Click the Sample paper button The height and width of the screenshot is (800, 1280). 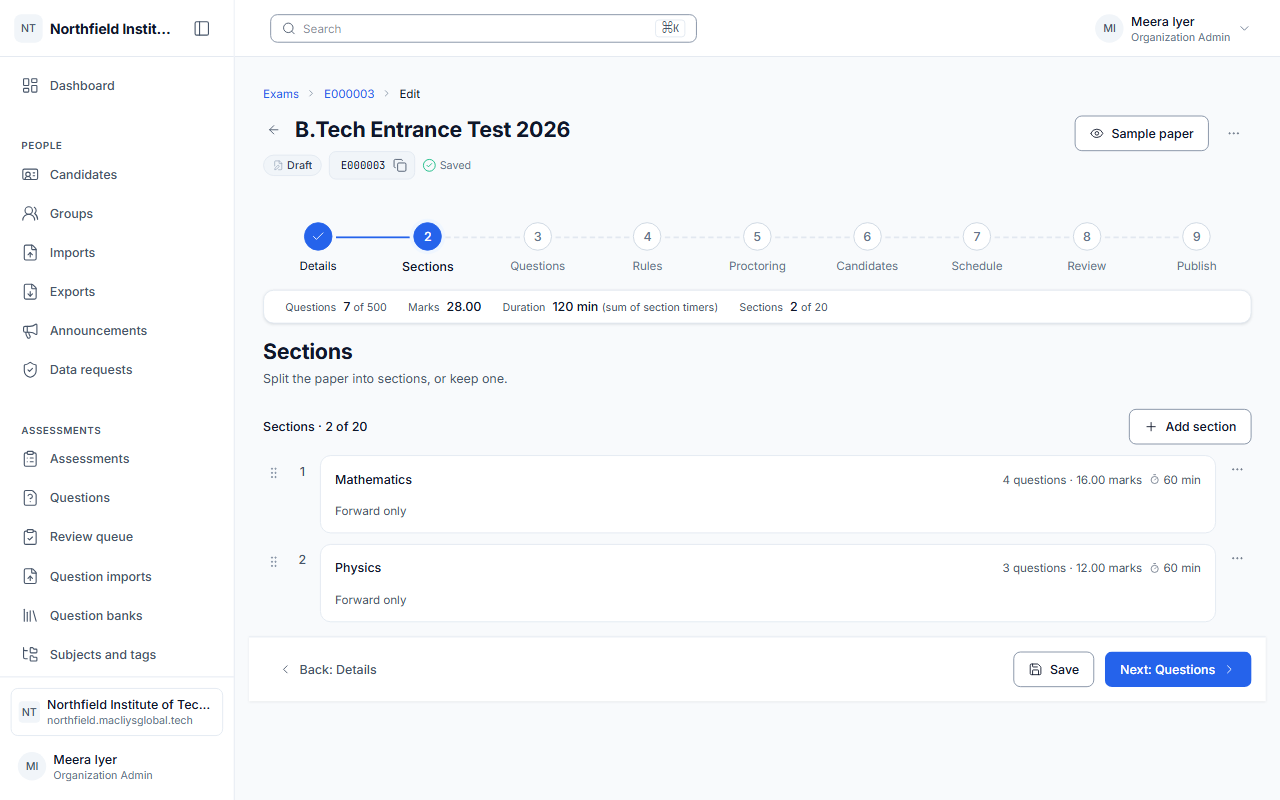(1141, 134)
